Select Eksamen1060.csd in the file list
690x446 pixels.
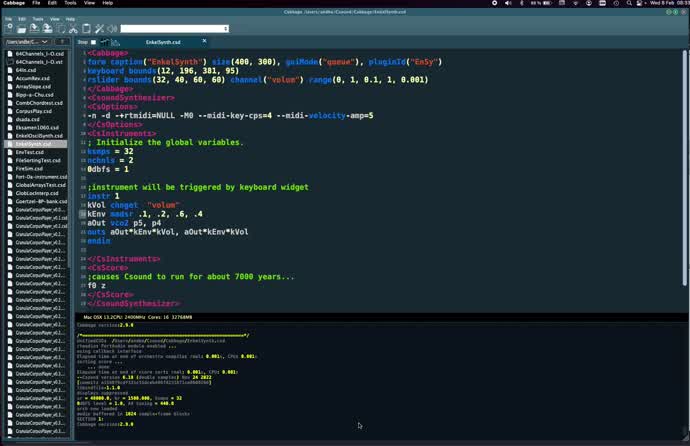[x=36, y=128]
